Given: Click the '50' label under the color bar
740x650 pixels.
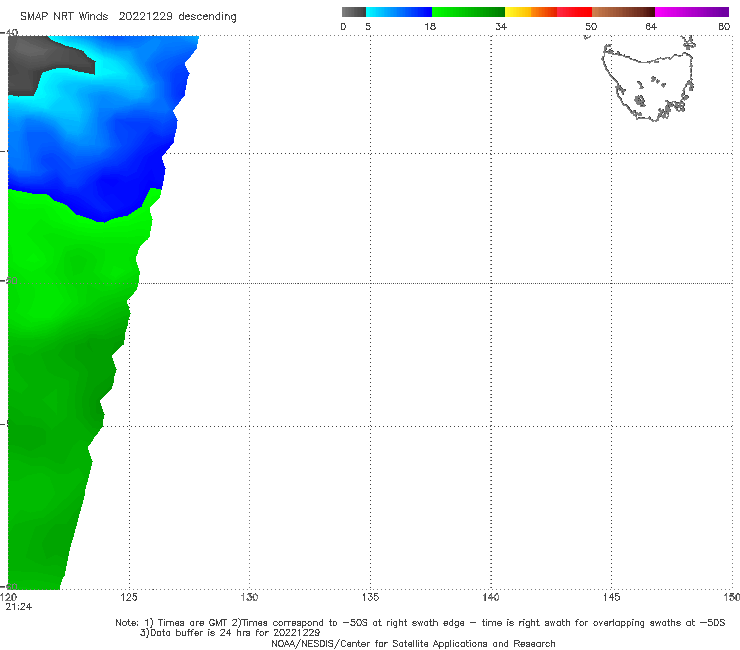Looking at the screenshot, I should 591,27.
